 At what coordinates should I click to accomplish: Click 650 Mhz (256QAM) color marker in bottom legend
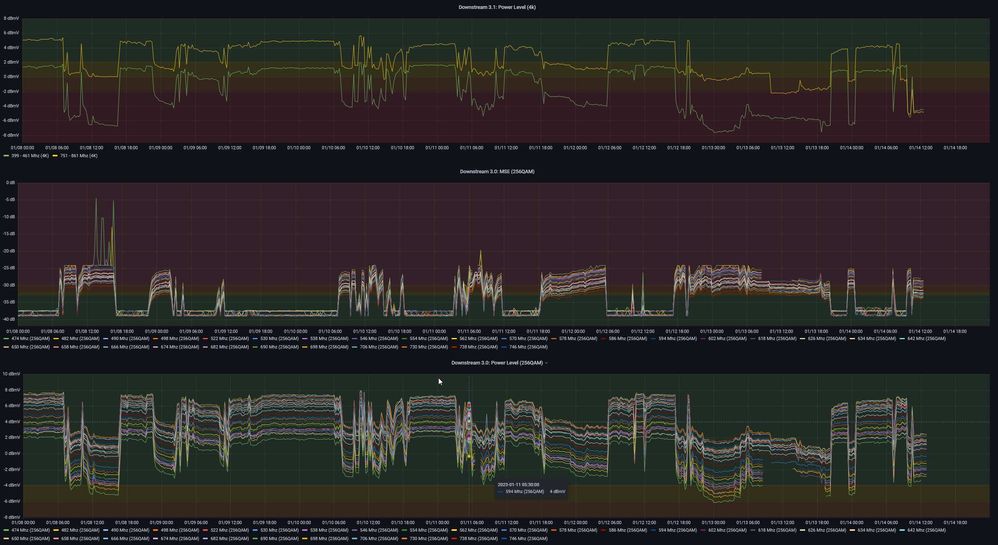tap(6, 539)
